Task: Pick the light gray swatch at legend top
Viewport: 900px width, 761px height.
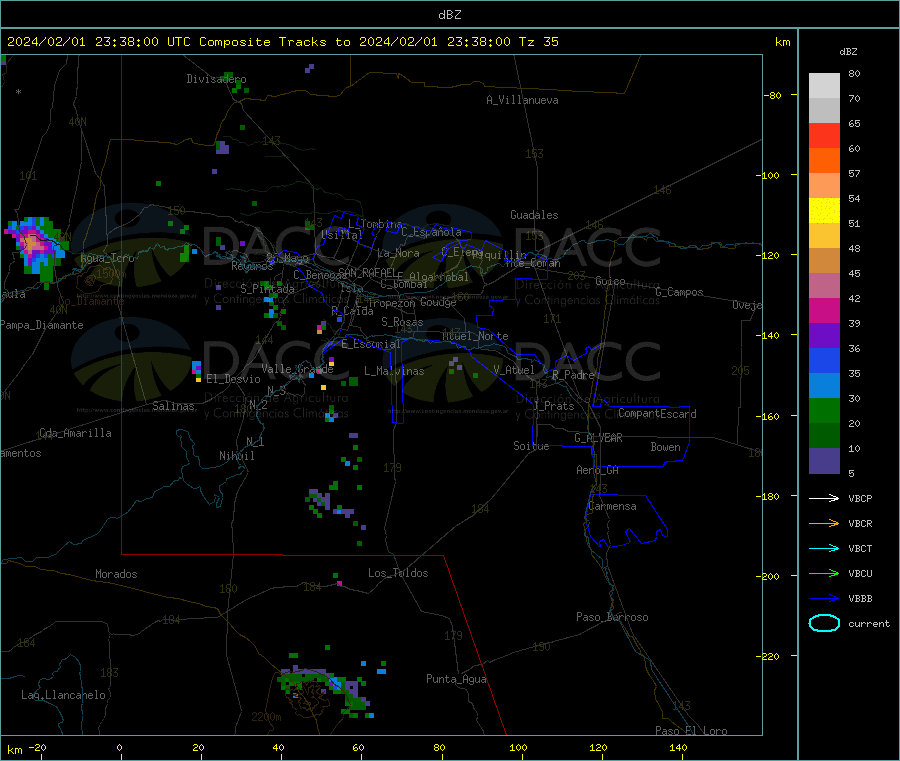Action: pyautogui.click(x=824, y=86)
